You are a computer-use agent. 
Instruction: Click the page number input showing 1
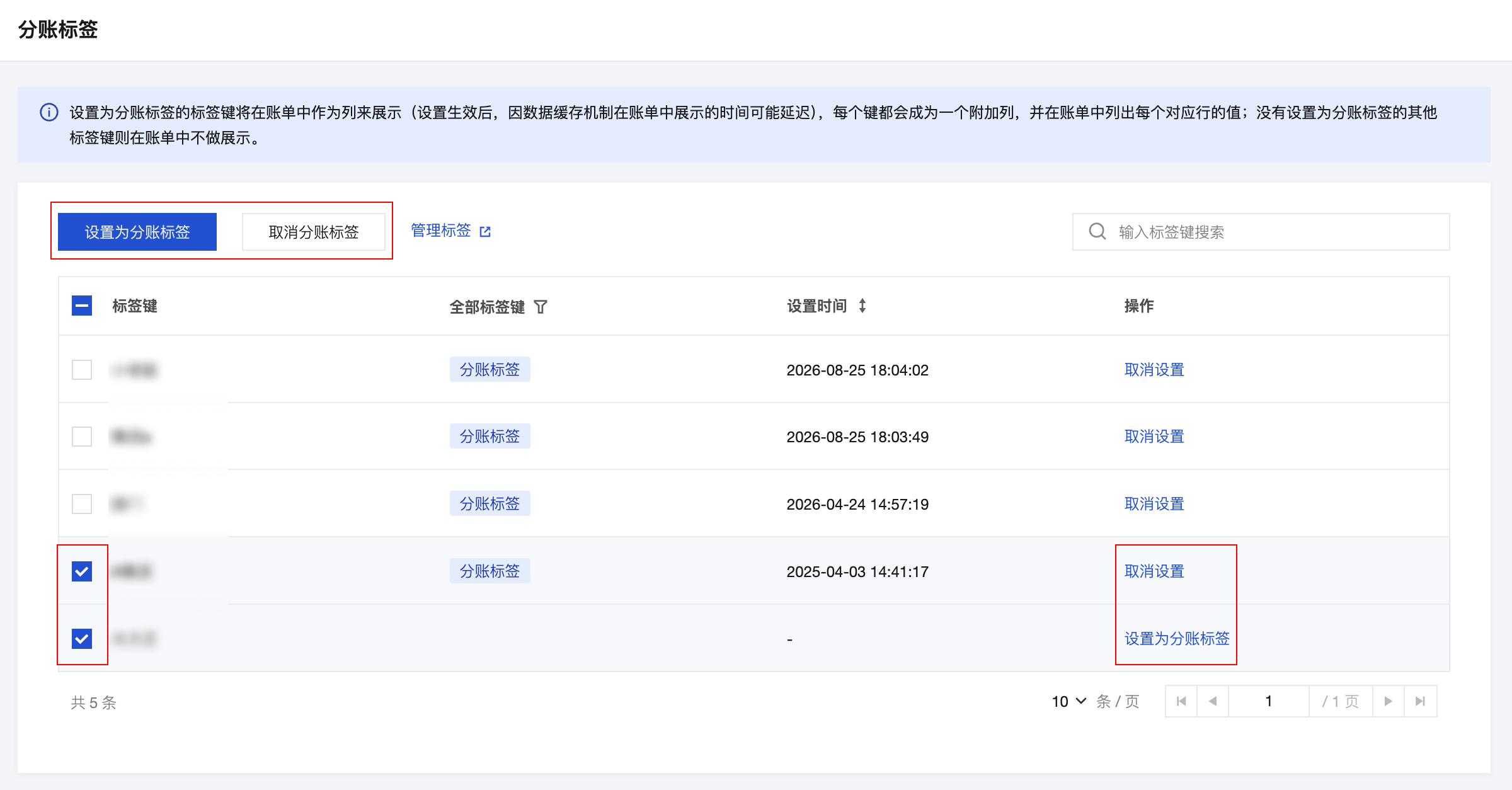pos(1269,701)
